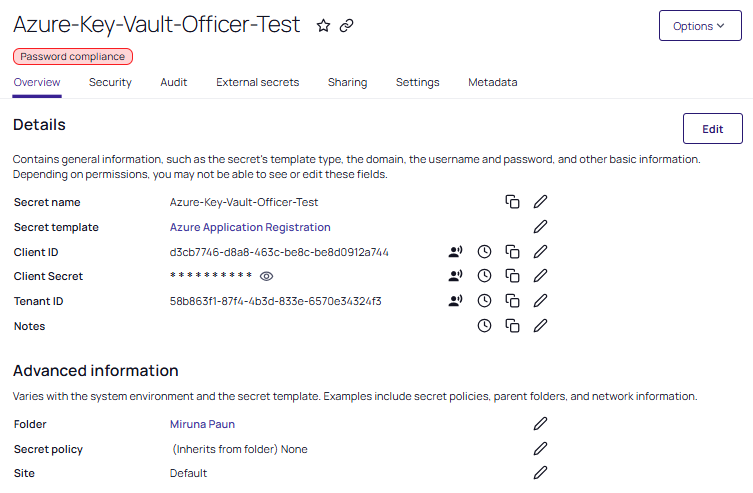Open the Sharing tab
Viewport: 753px width, 493px height.
coord(347,83)
